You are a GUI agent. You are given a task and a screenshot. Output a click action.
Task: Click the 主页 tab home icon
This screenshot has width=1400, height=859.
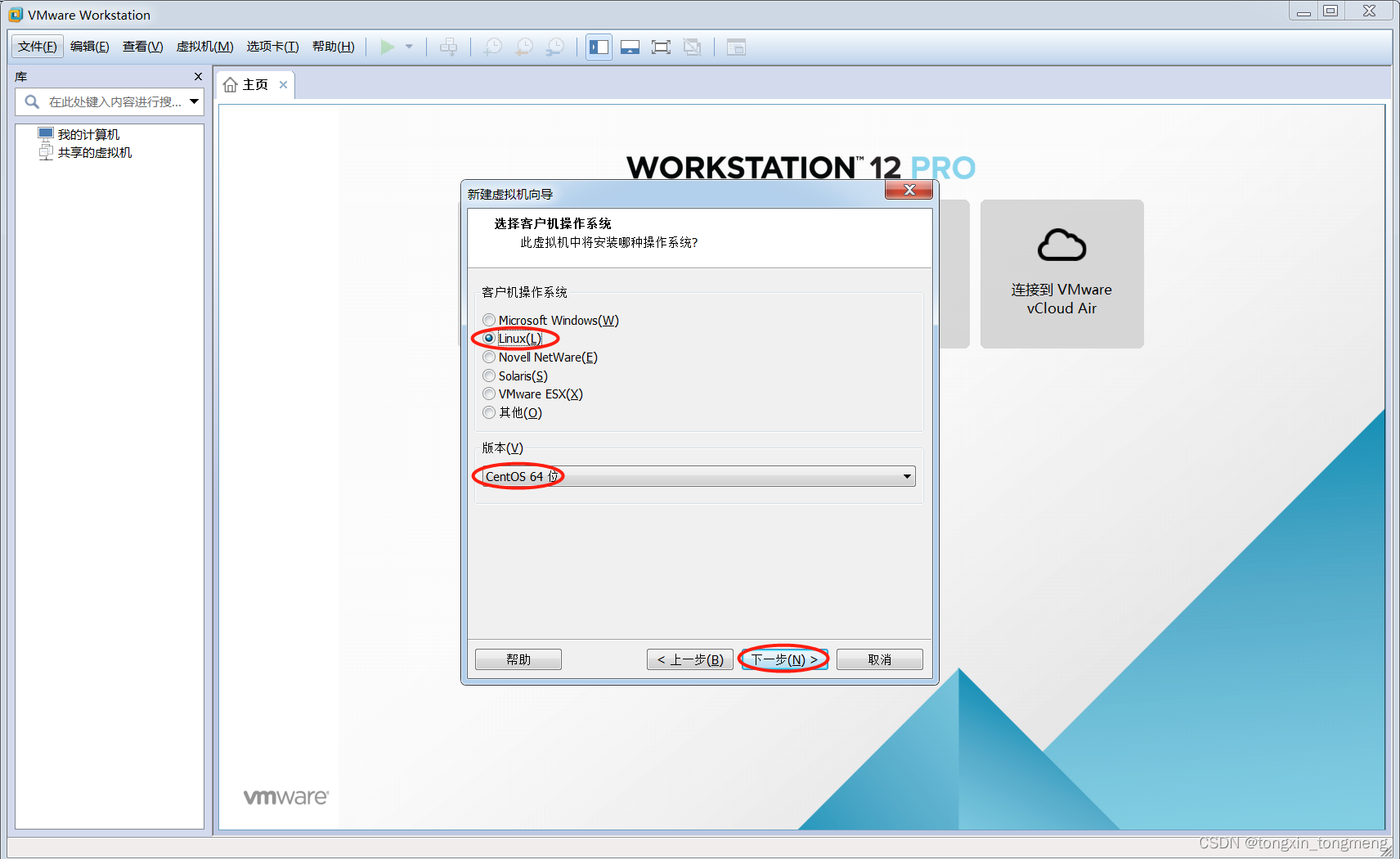coord(231,85)
